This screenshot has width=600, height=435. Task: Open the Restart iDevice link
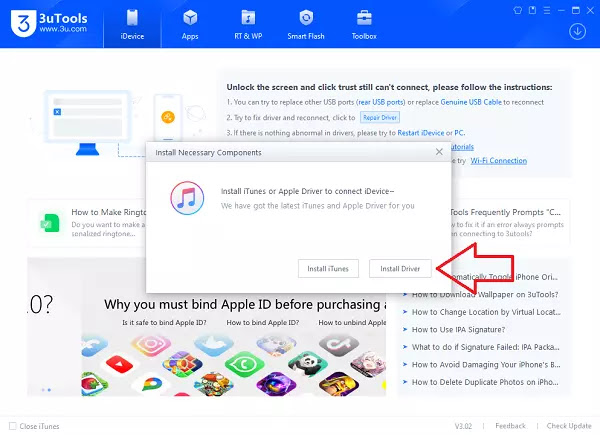tap(421, 133)
